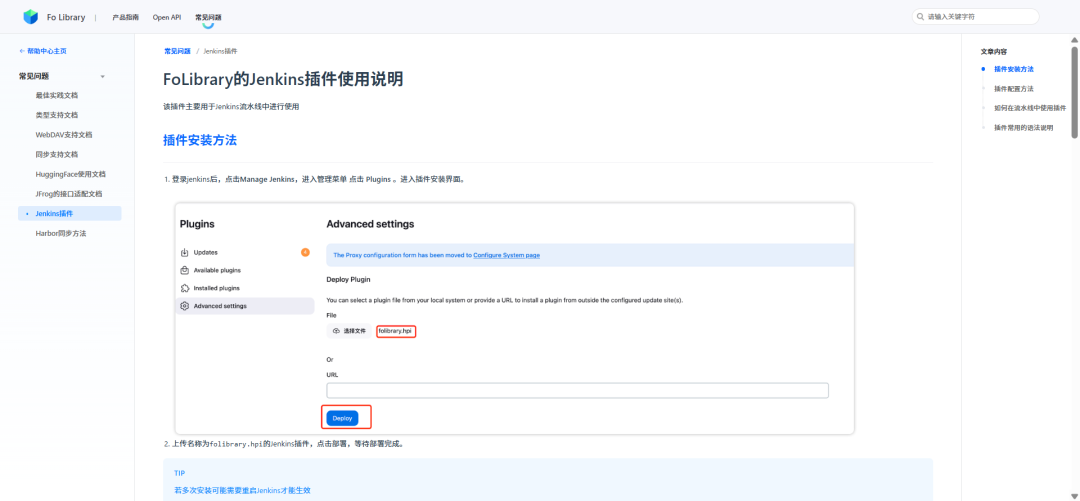Click the orange updates count badge

pyautogui.click(x=305, y=252)
